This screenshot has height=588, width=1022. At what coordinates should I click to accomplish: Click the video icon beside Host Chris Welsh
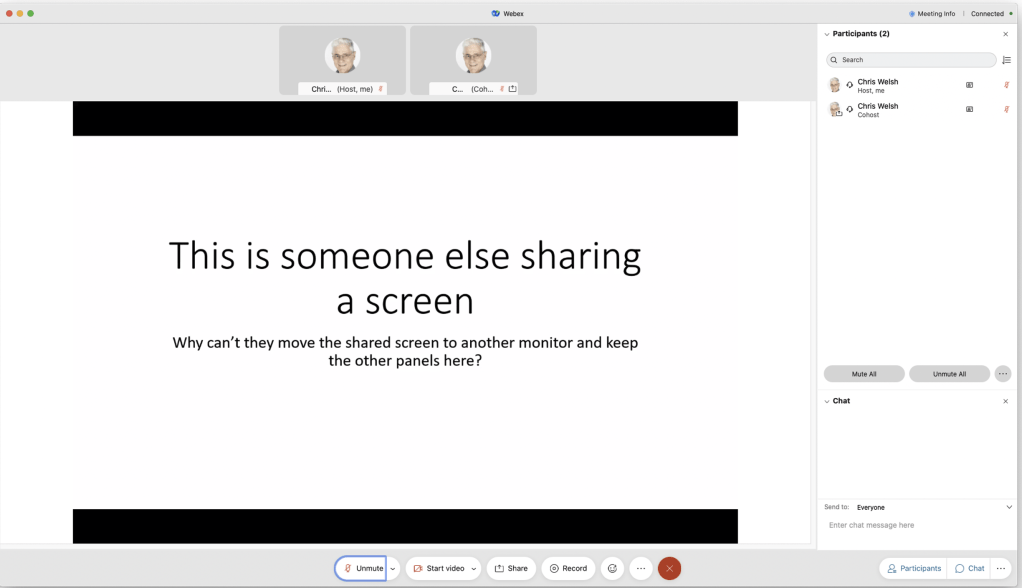click(x=969, y=85)
